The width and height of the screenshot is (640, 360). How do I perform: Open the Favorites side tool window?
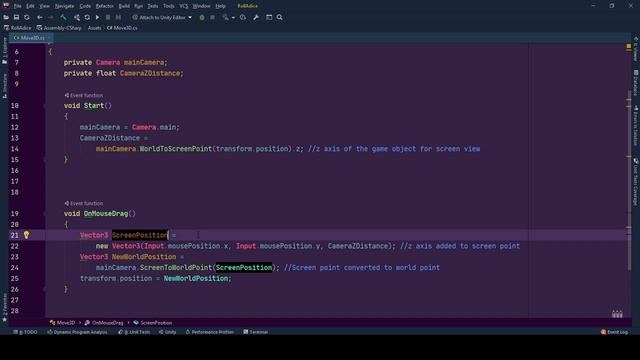coord(4,307)
